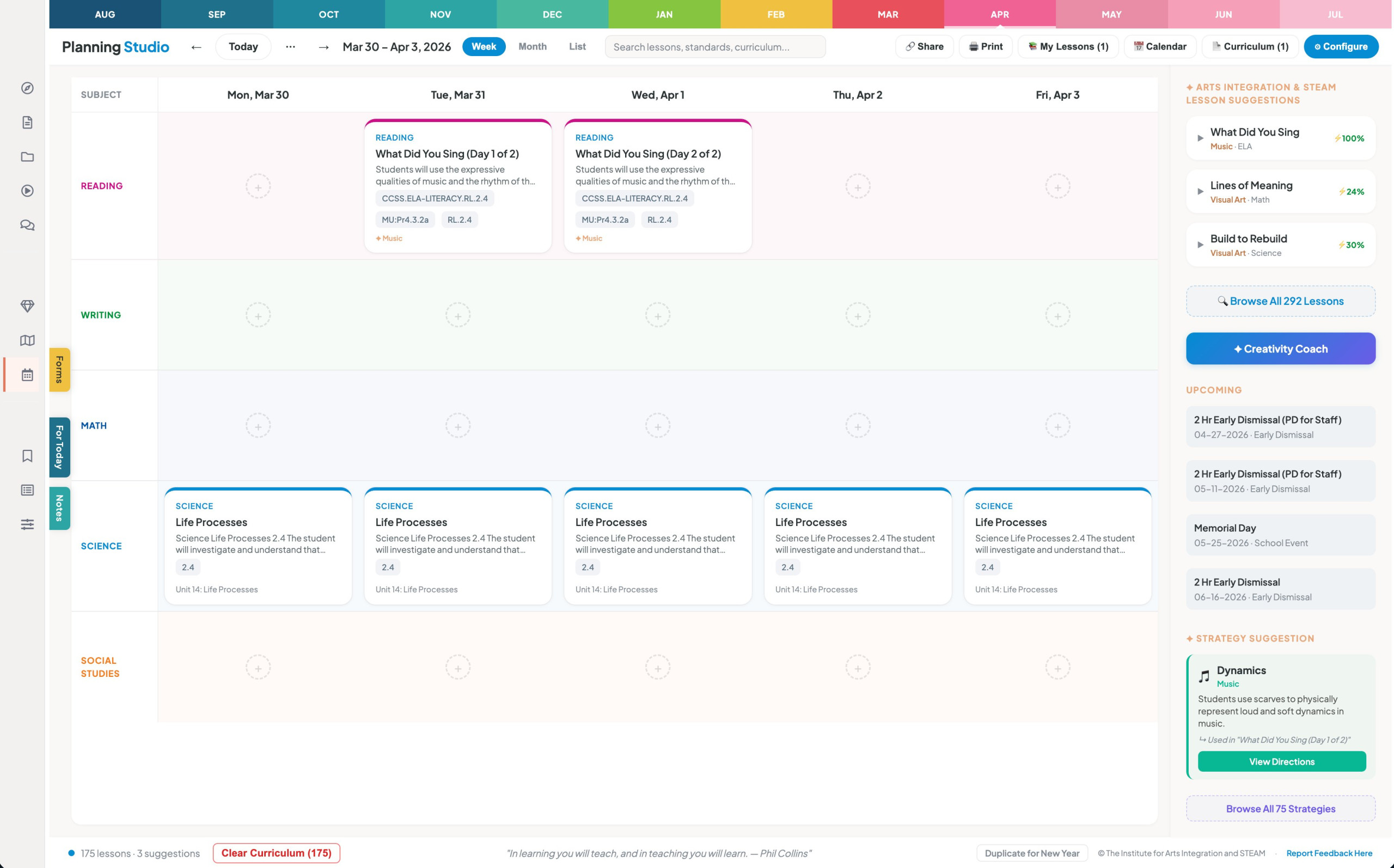Expand the Lines of Meaning suggestion
The width and height of the screenshot is (1394, 868).
(x=1200, y=192)
